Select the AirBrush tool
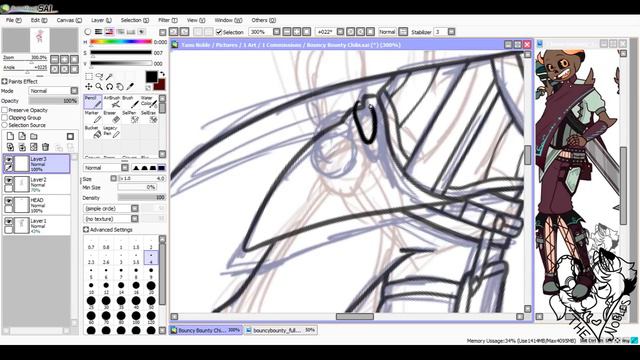Screen dimensions: 640x360 pos(112,102)
